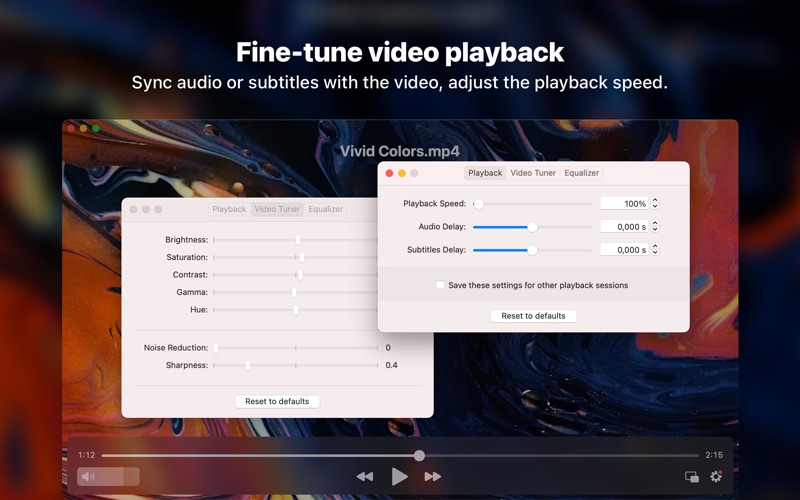Select the Playback tab in front window

(x=485, y=173)
